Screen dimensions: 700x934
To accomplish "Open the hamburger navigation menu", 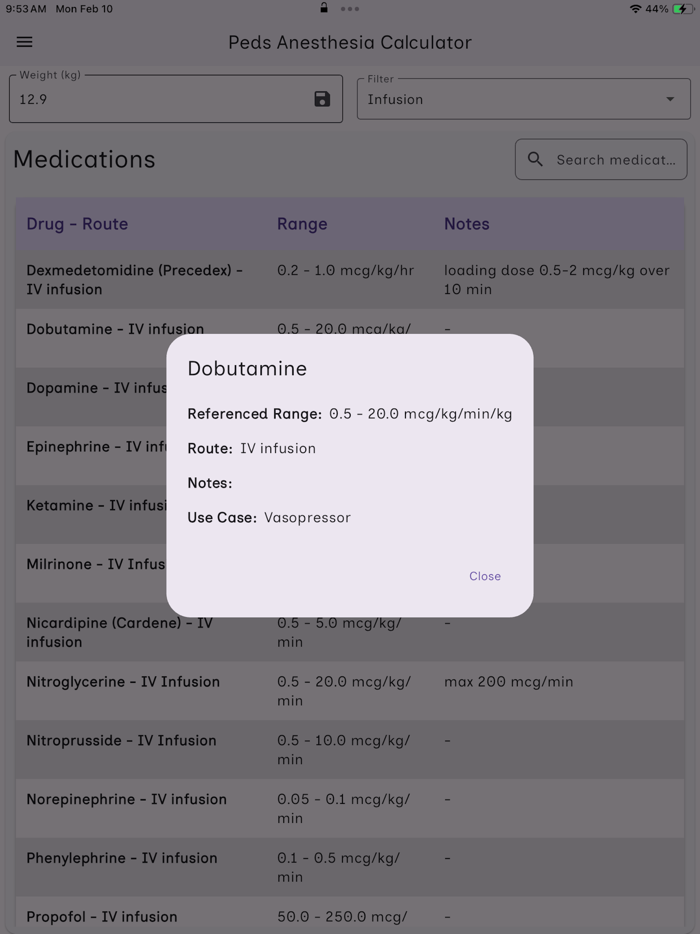I will [x=24, y=42].
